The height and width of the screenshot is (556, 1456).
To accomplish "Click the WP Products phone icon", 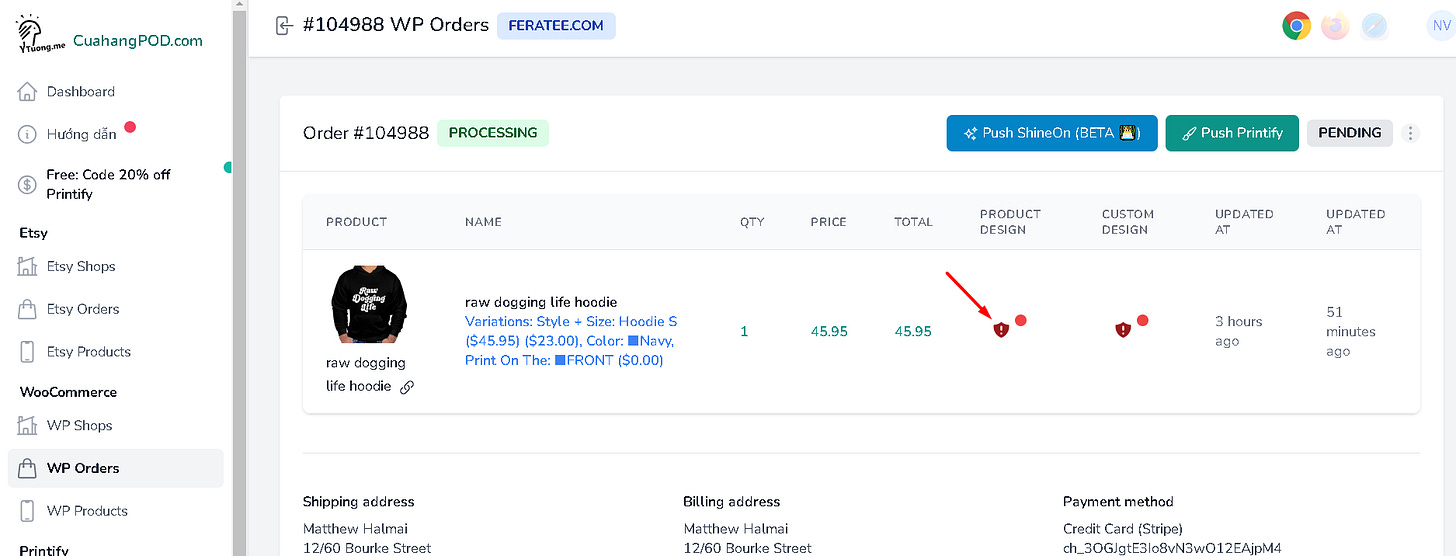I will click(28, 511).
